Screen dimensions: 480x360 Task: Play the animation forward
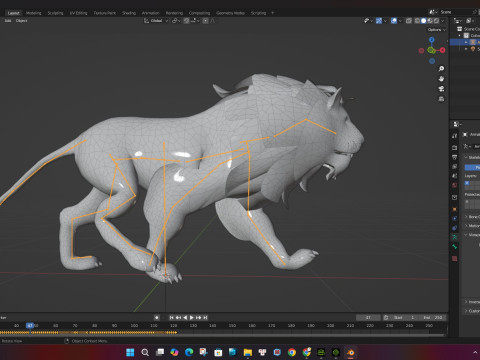tap(192, 317)
